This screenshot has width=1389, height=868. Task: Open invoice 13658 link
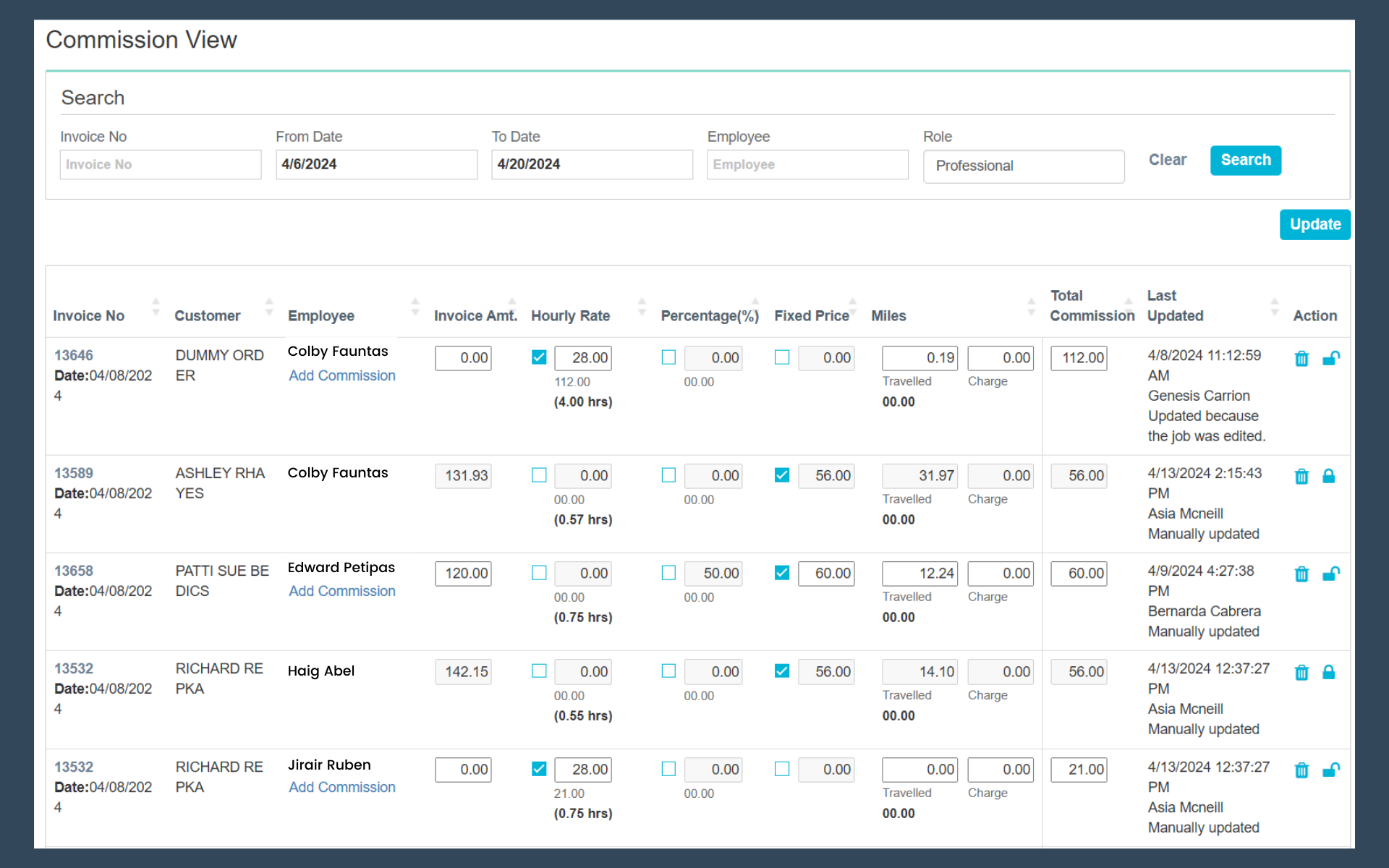74,571
